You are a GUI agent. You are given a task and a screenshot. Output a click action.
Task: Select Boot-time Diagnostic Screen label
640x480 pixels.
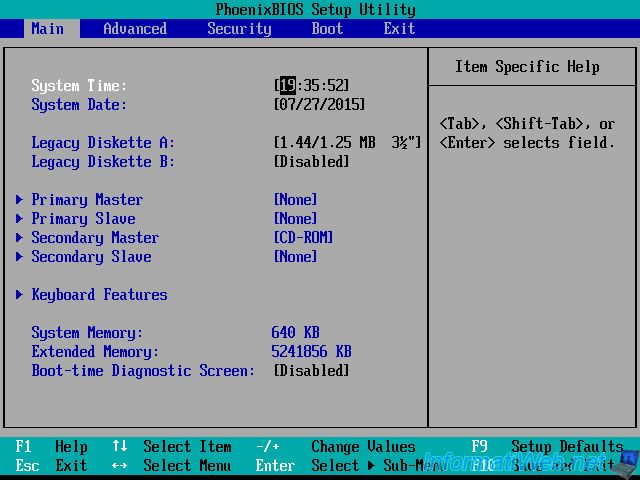click(x=143, y=371)
